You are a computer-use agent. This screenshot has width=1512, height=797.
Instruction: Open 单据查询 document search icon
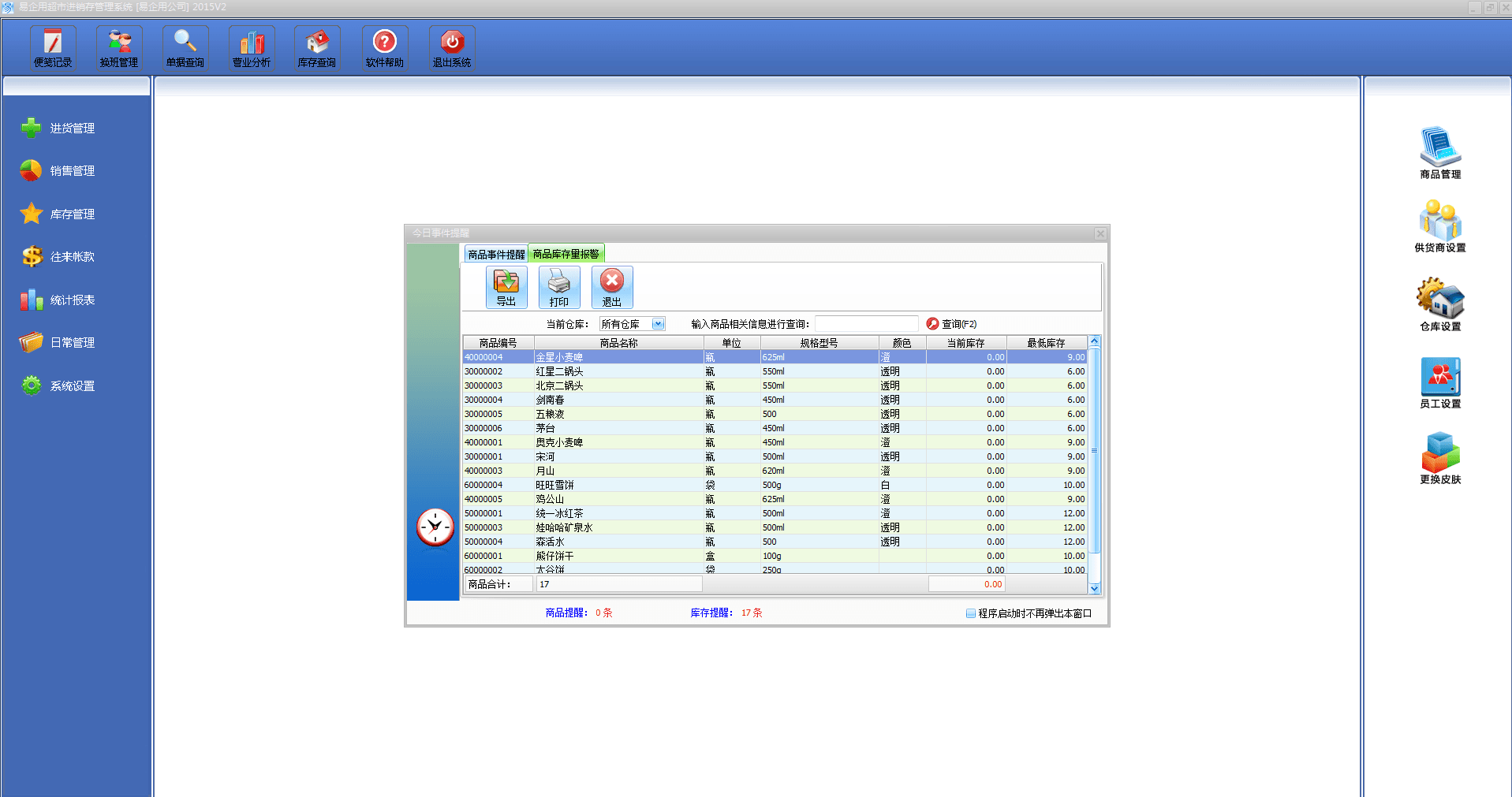tap(185, 48)
